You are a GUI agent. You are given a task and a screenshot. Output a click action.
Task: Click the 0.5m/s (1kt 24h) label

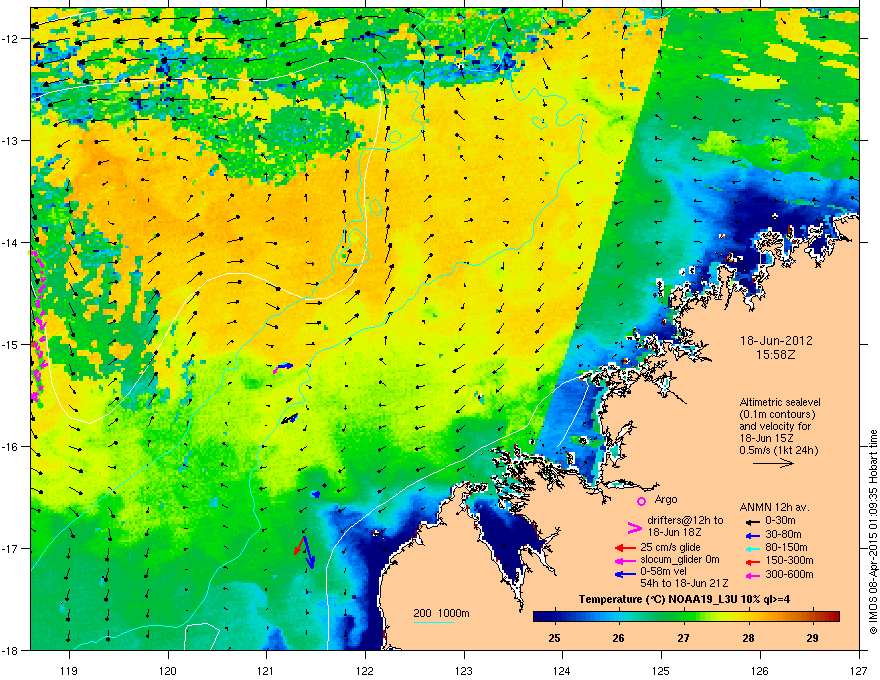tap(778, 450)
